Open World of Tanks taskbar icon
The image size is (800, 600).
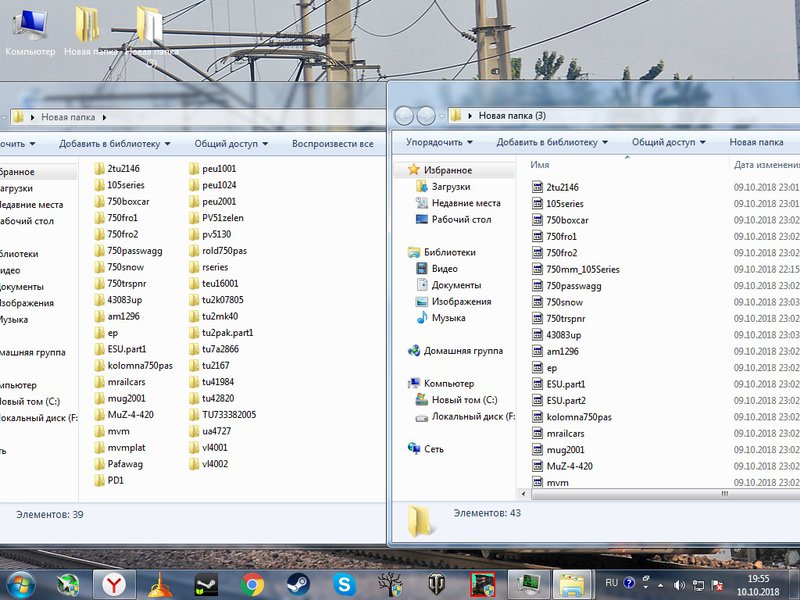(437, 584)
